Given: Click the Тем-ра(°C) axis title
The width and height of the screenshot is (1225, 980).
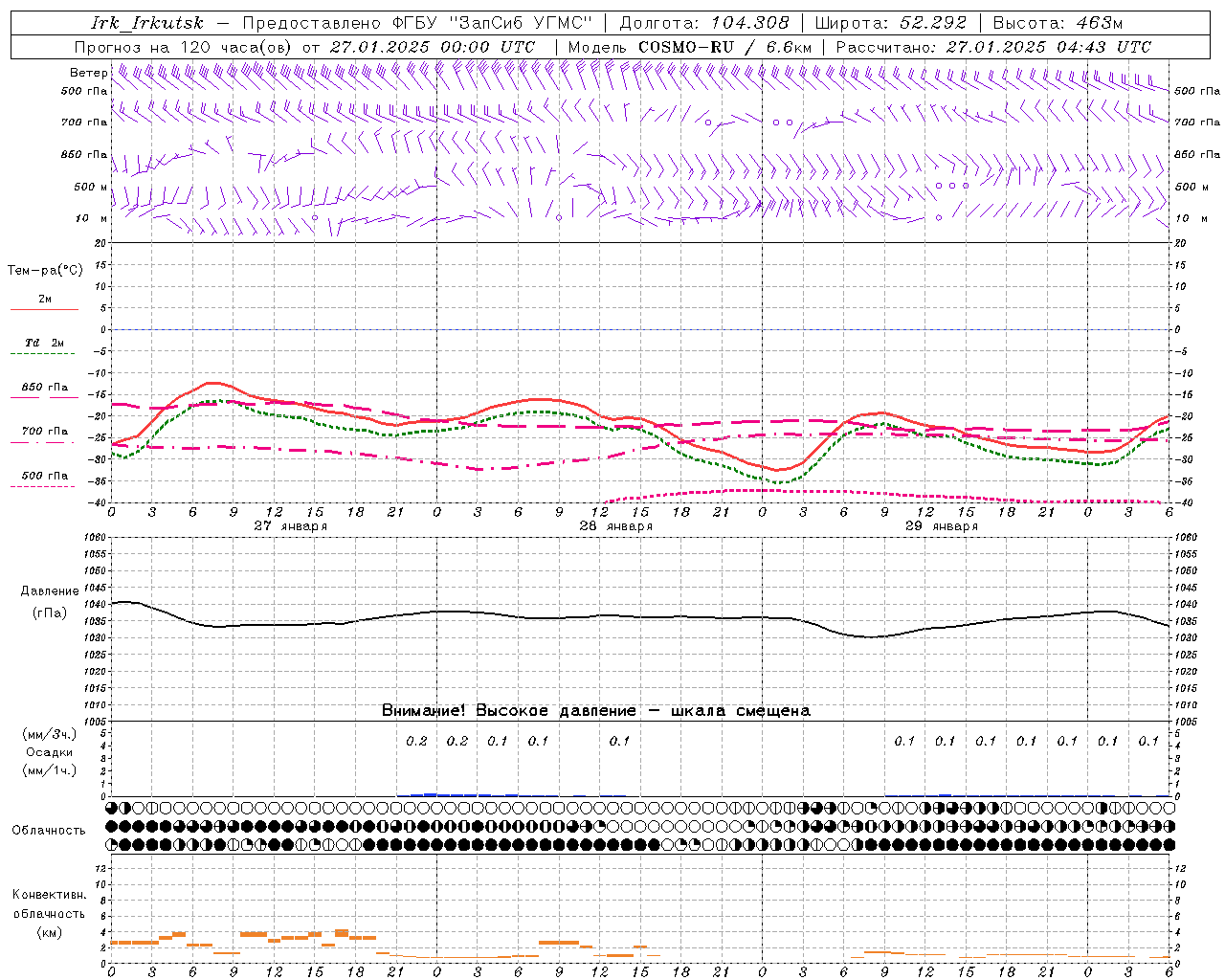Looking at the screenshot, I should 45,271.
